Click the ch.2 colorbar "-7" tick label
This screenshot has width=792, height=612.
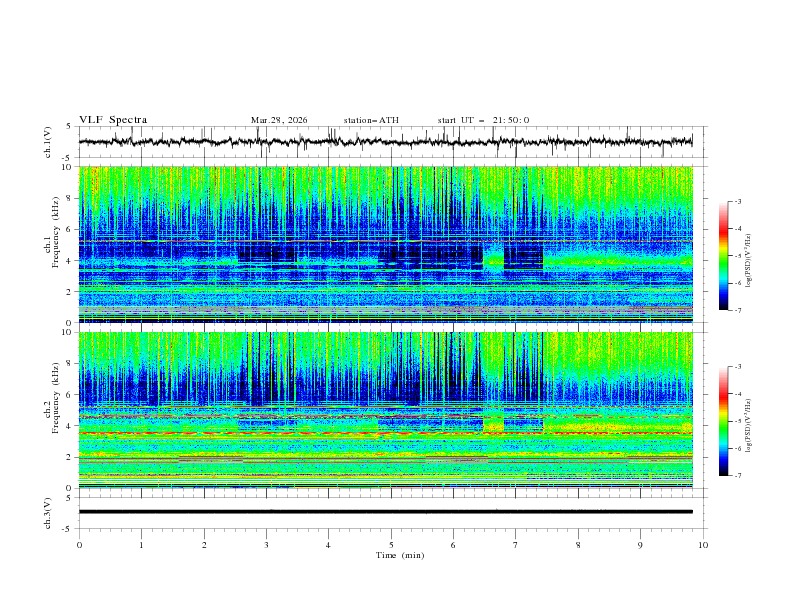738,475
